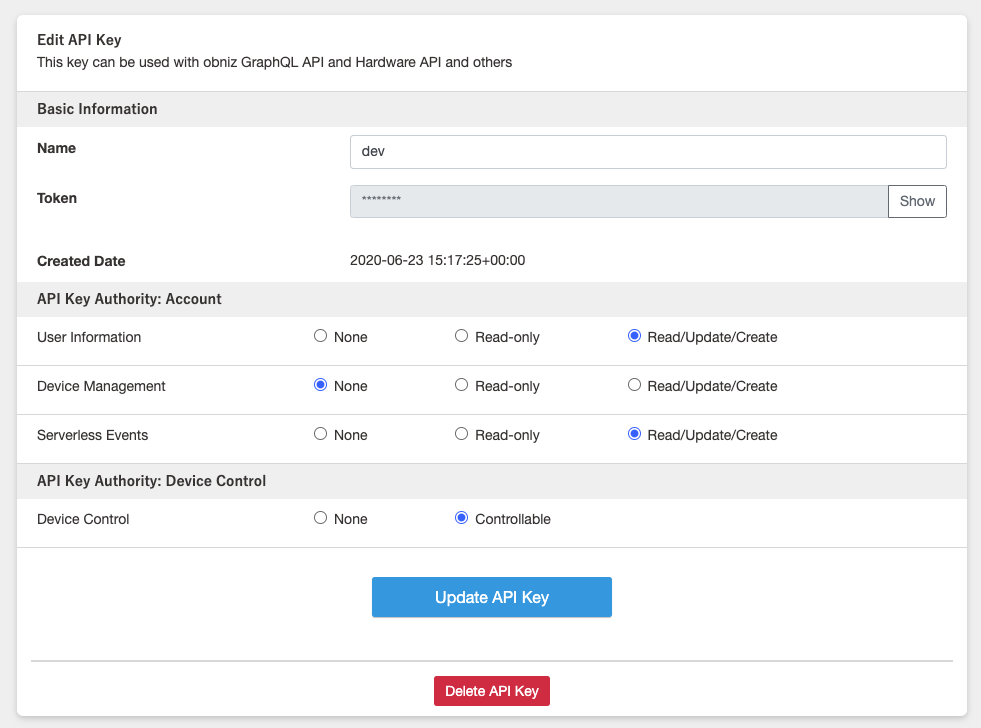Click the red Delete API Key button

(491, 691)
